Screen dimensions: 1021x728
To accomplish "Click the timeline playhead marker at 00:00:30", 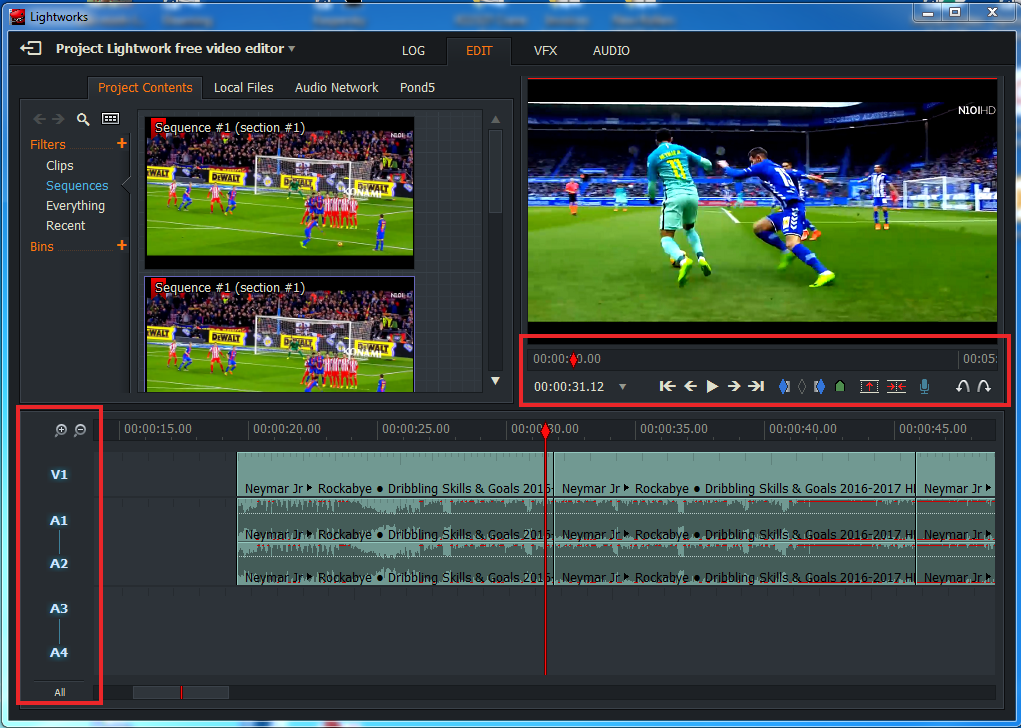I will pyautogui.click(x=546, y=429).
